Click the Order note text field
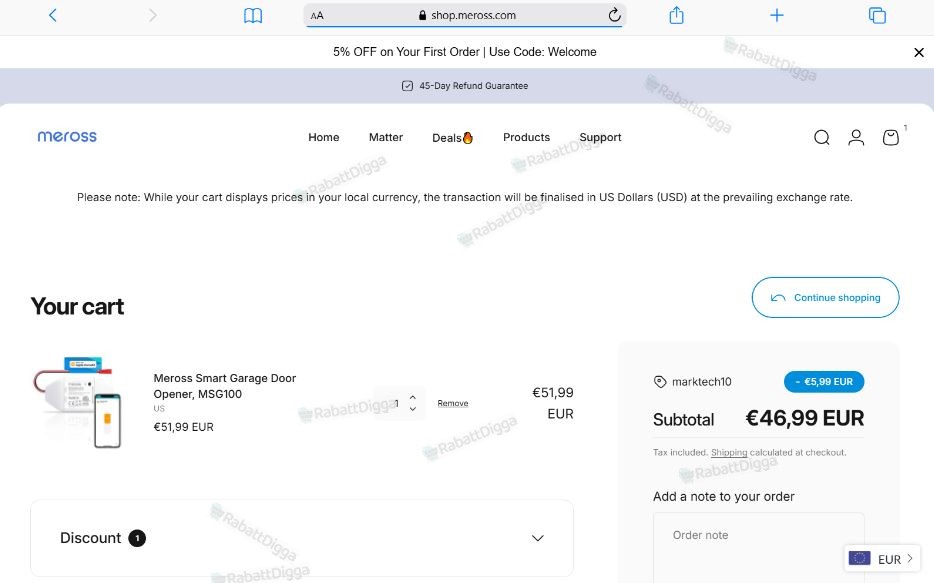Viewport: 934px width, 583px height. [x=758, y=548]
